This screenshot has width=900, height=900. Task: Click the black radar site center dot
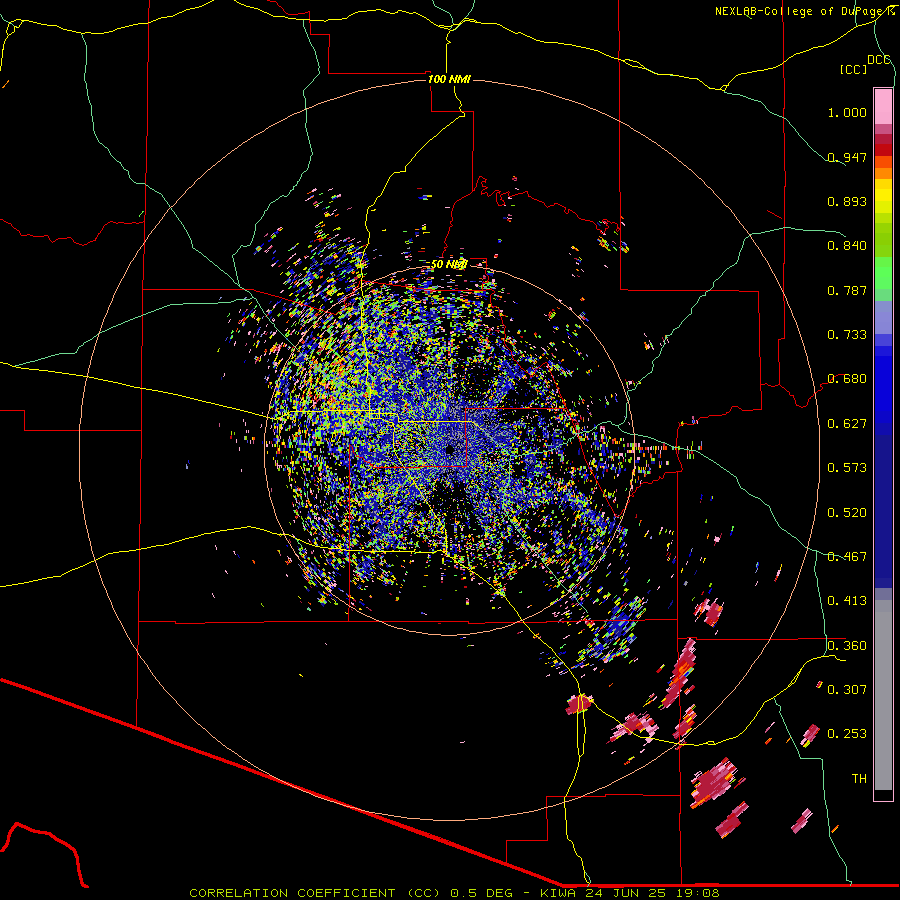coord(450,450)
